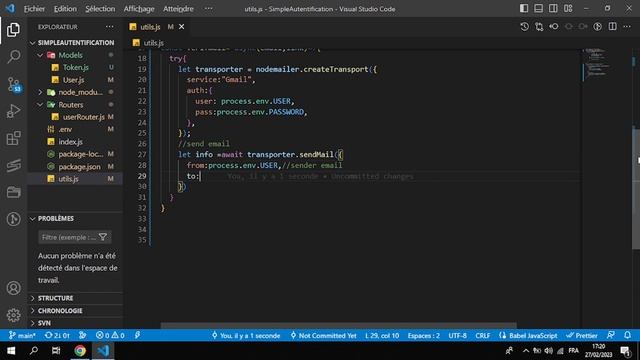Toggle primary side bar layout button

pyautogui.click(x=524, y=9)
